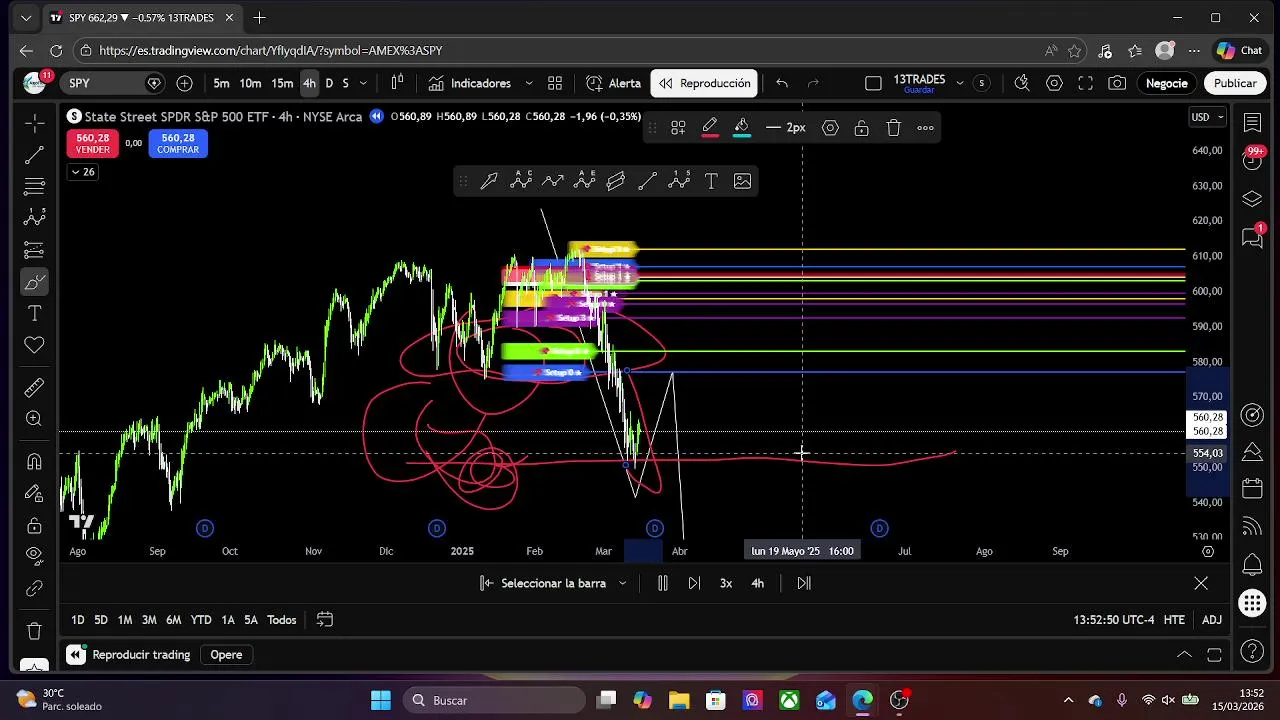Delete the selected drawing with trash icon
This screenshot has width=1280, height=720.
coord(894,127)
